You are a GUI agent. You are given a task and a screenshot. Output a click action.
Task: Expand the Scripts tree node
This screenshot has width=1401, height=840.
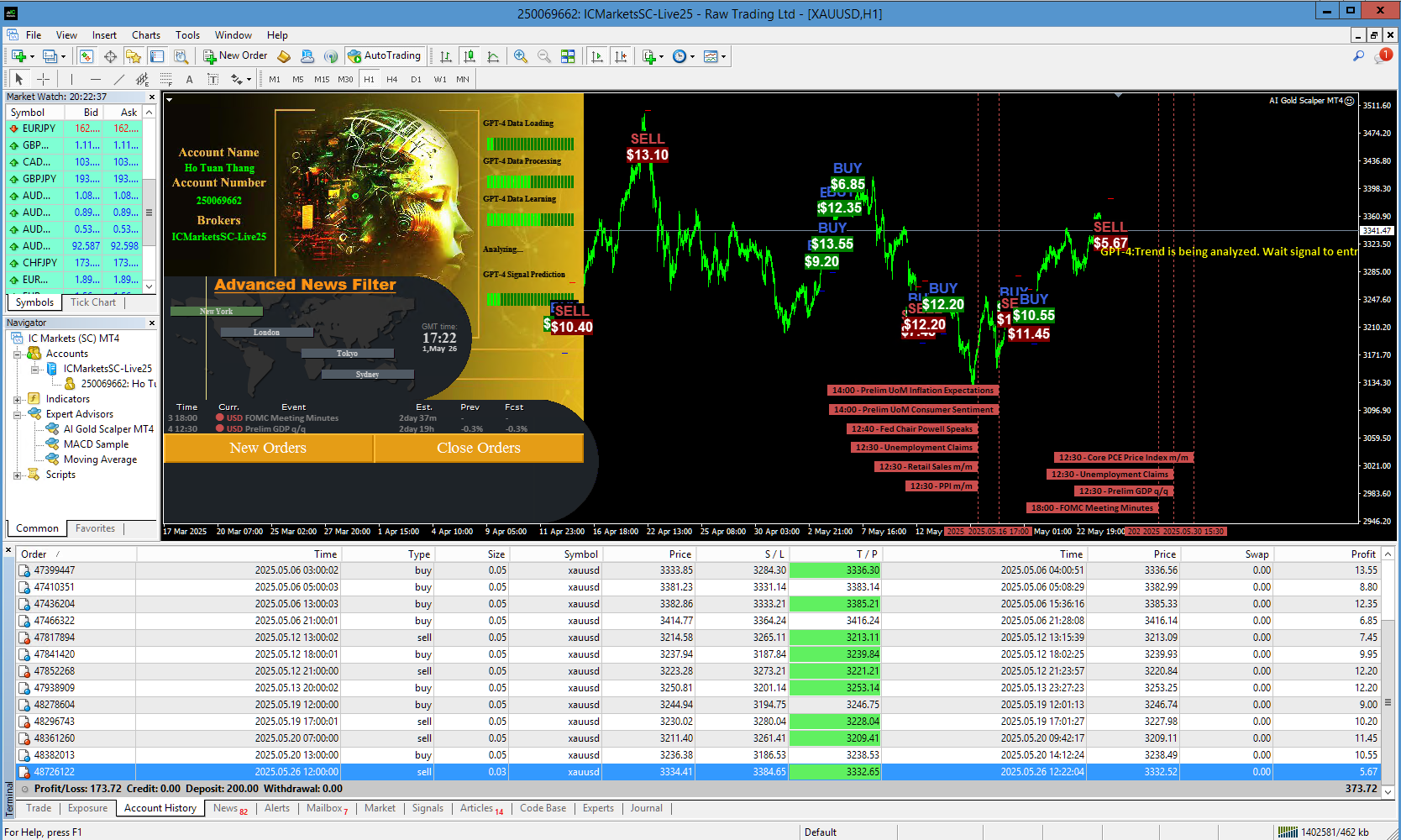click(x=18, y=475)
